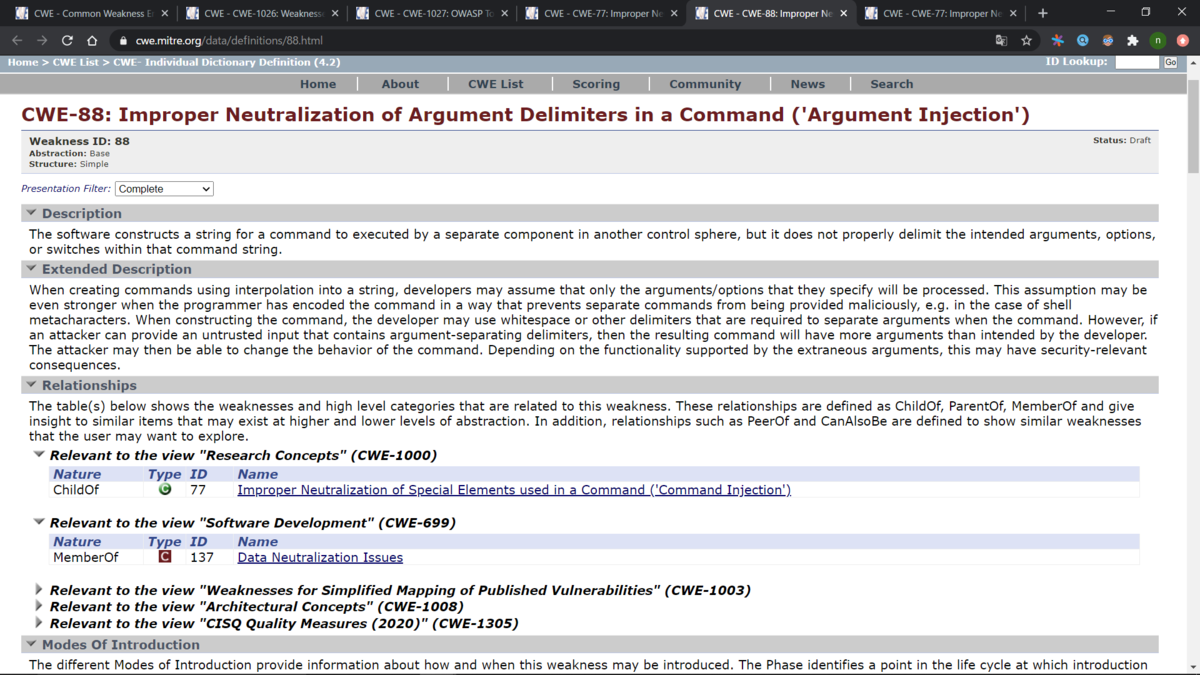Bookmark this page with the star
Screen dimensions: 1200x675
(1026, 41)
